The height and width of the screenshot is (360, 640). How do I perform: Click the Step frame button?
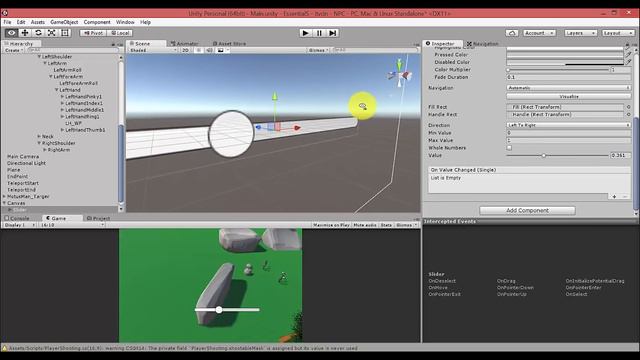pos(333,33)
